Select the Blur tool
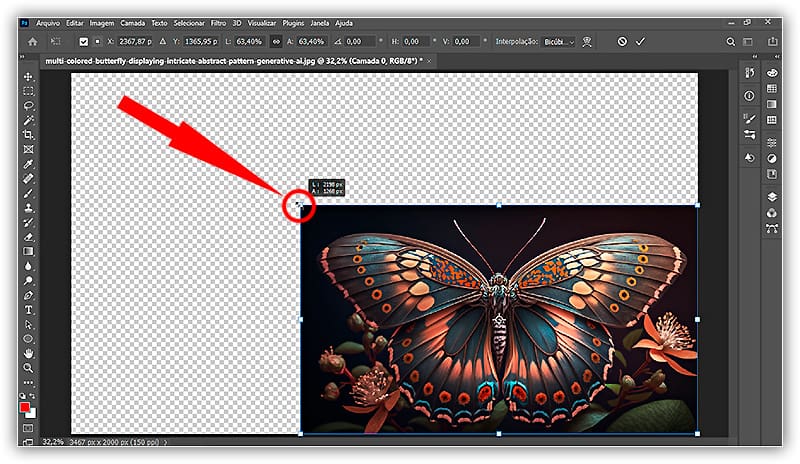Screen dimensions: 800x464 coord(29,266)
